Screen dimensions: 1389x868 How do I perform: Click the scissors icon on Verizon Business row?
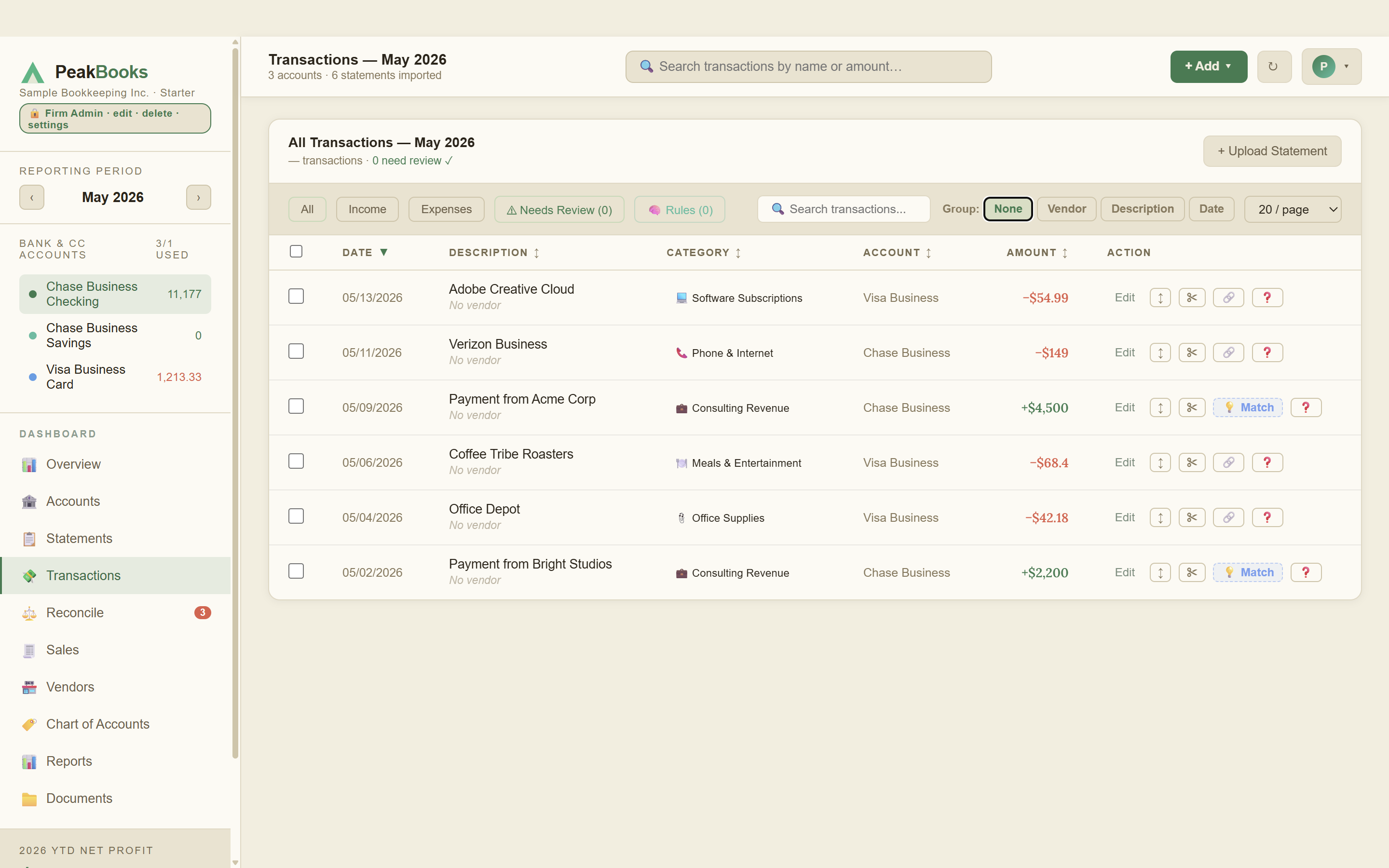(x=1192, y=353)
